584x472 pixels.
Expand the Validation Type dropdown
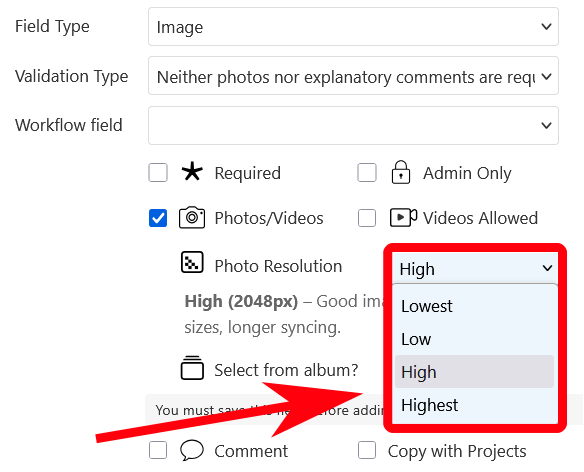[x=353, y=76]
